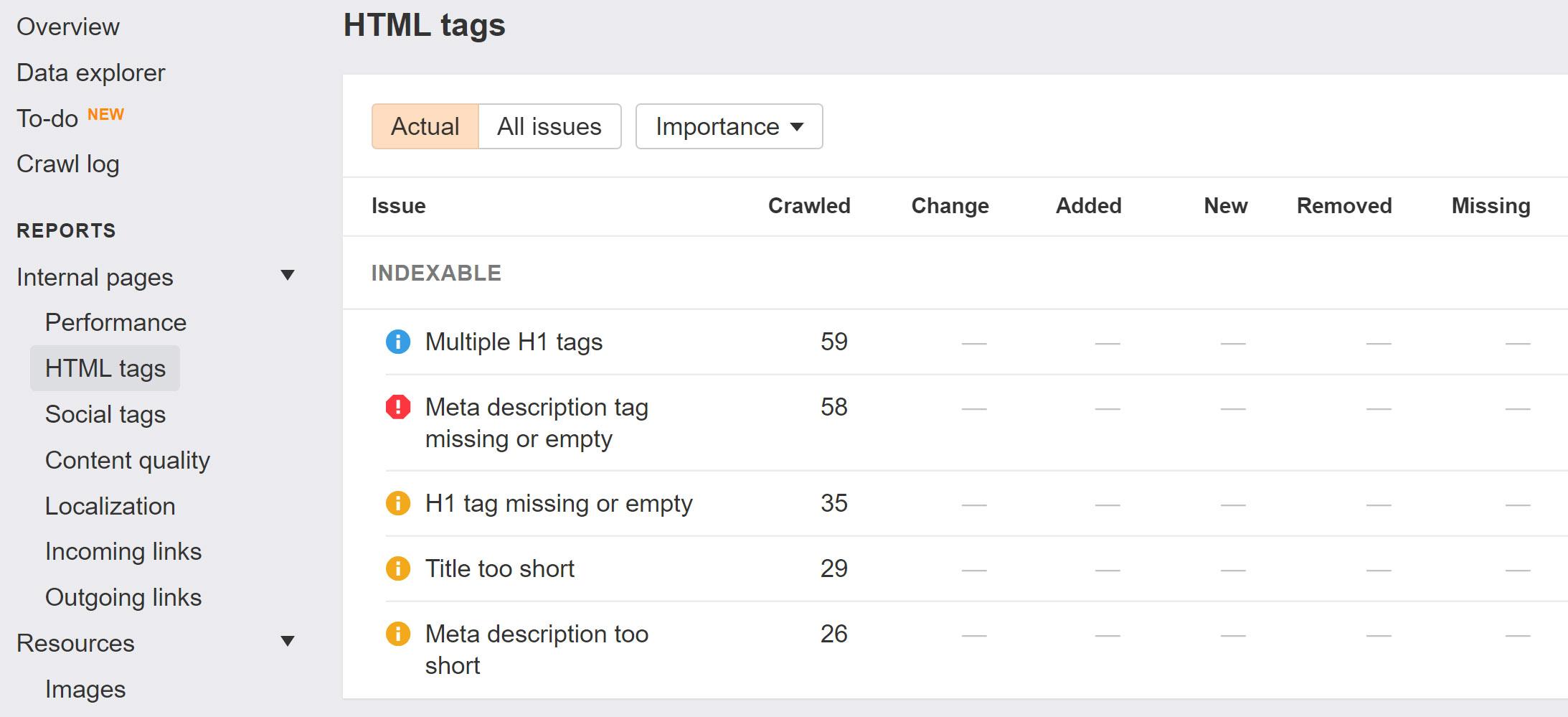The image size is (1568, 717).
Task: Open the To-do list
Action: point(47,118)
